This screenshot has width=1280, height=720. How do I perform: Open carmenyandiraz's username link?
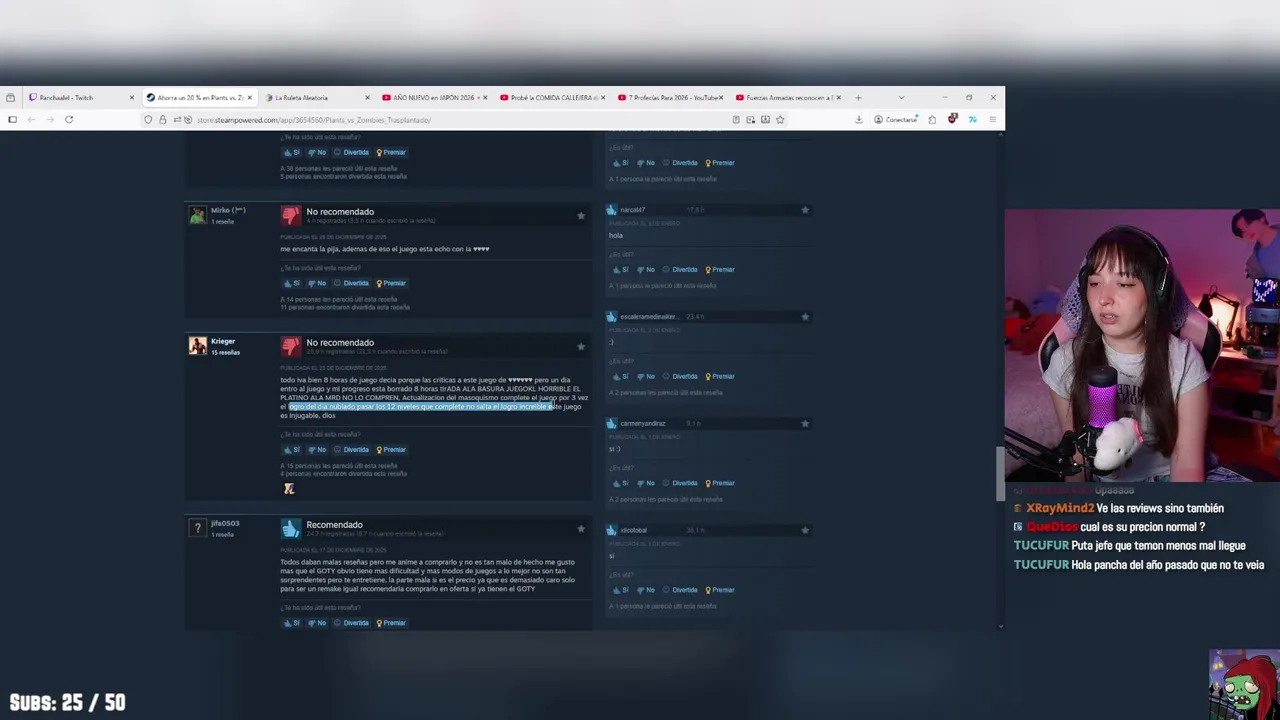[x=642, y=424]
